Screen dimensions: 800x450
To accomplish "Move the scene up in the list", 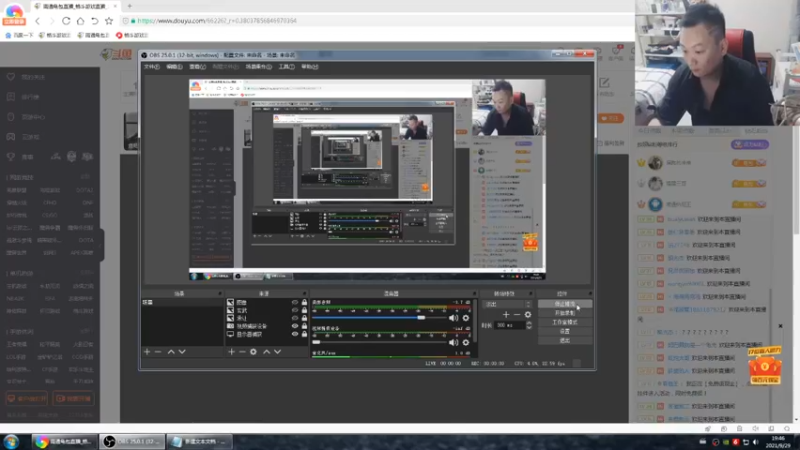I will [171, 352].
